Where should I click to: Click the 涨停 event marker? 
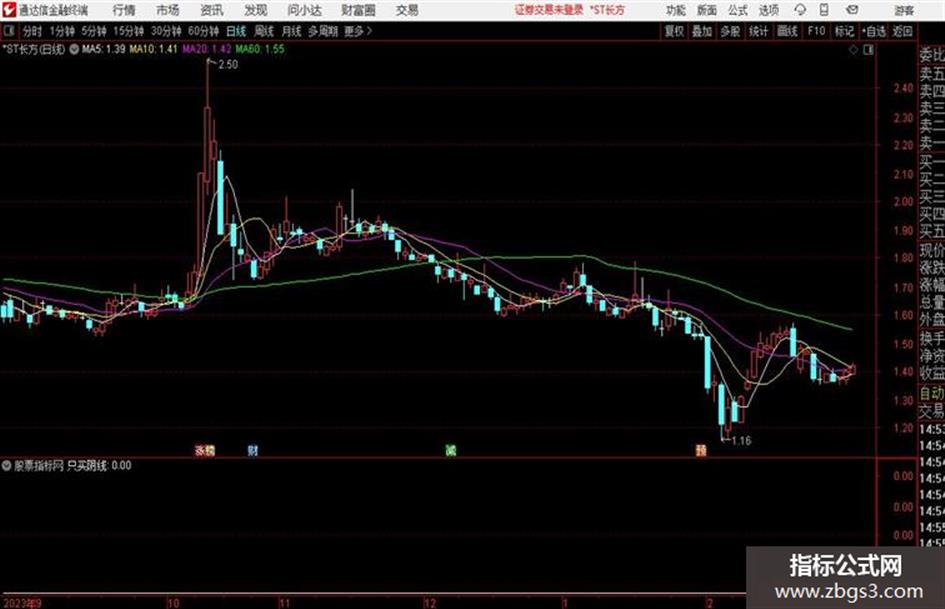click(205, 450)
